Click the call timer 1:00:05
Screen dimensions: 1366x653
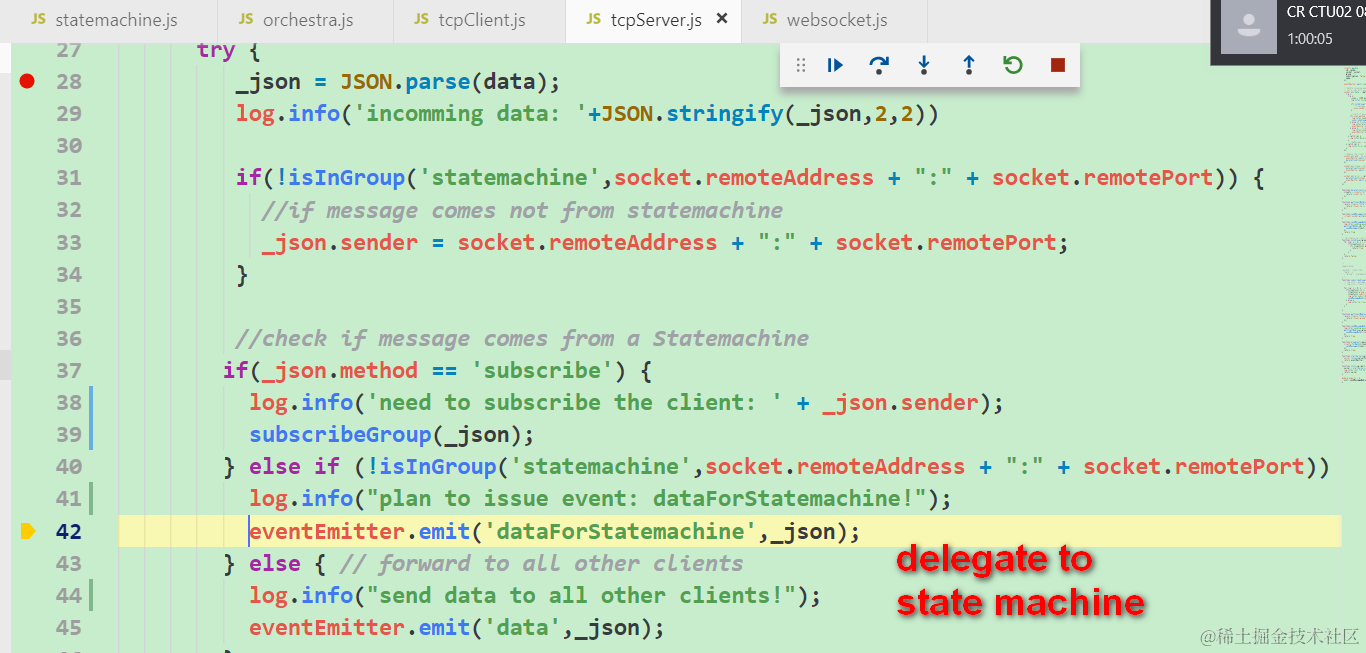tap(1309, 39)
